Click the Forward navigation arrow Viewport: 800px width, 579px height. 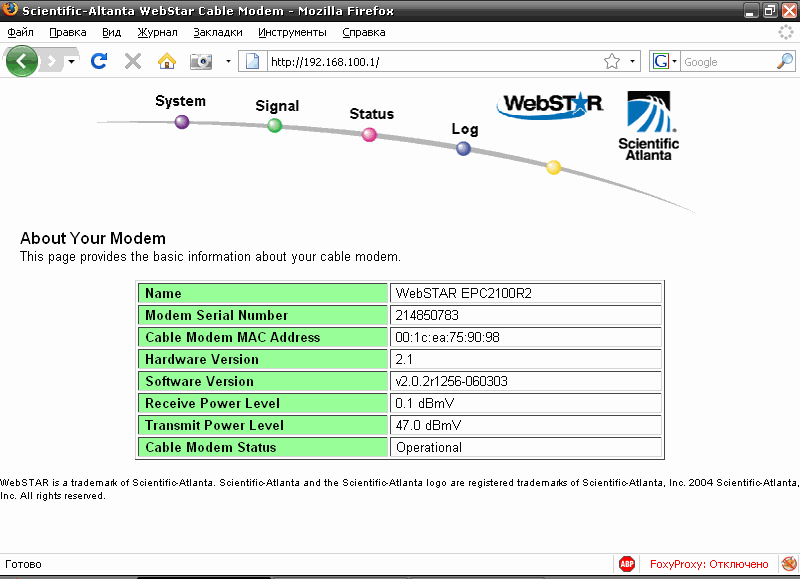[x=52, y=62]
